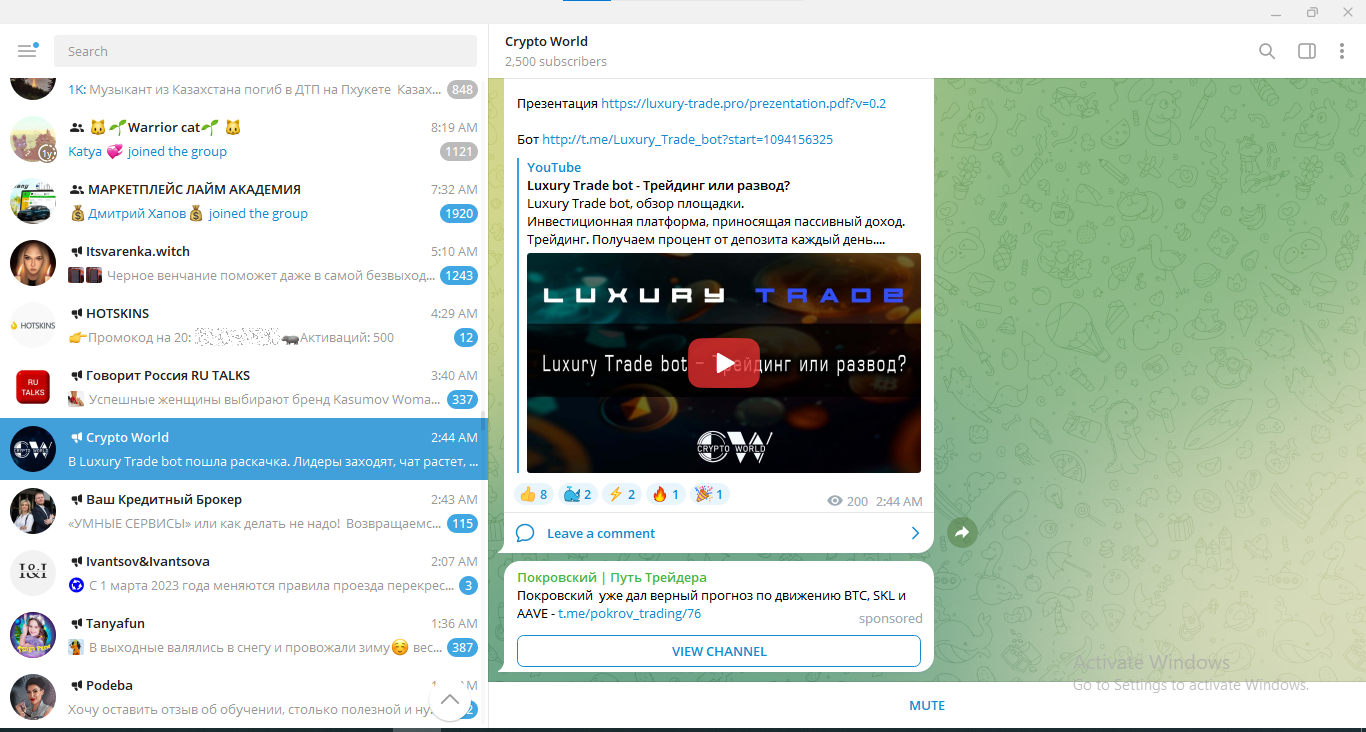
Task: Toggle the right info side panel
Action: (1306, 51)
